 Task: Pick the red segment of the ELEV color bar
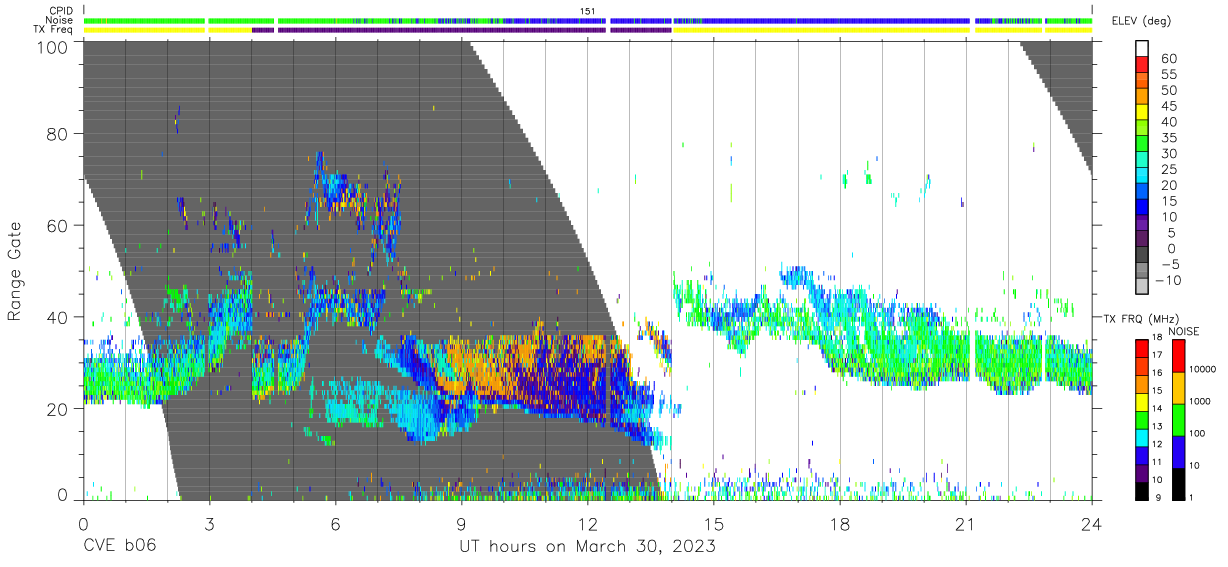(x=1144, y=67)
